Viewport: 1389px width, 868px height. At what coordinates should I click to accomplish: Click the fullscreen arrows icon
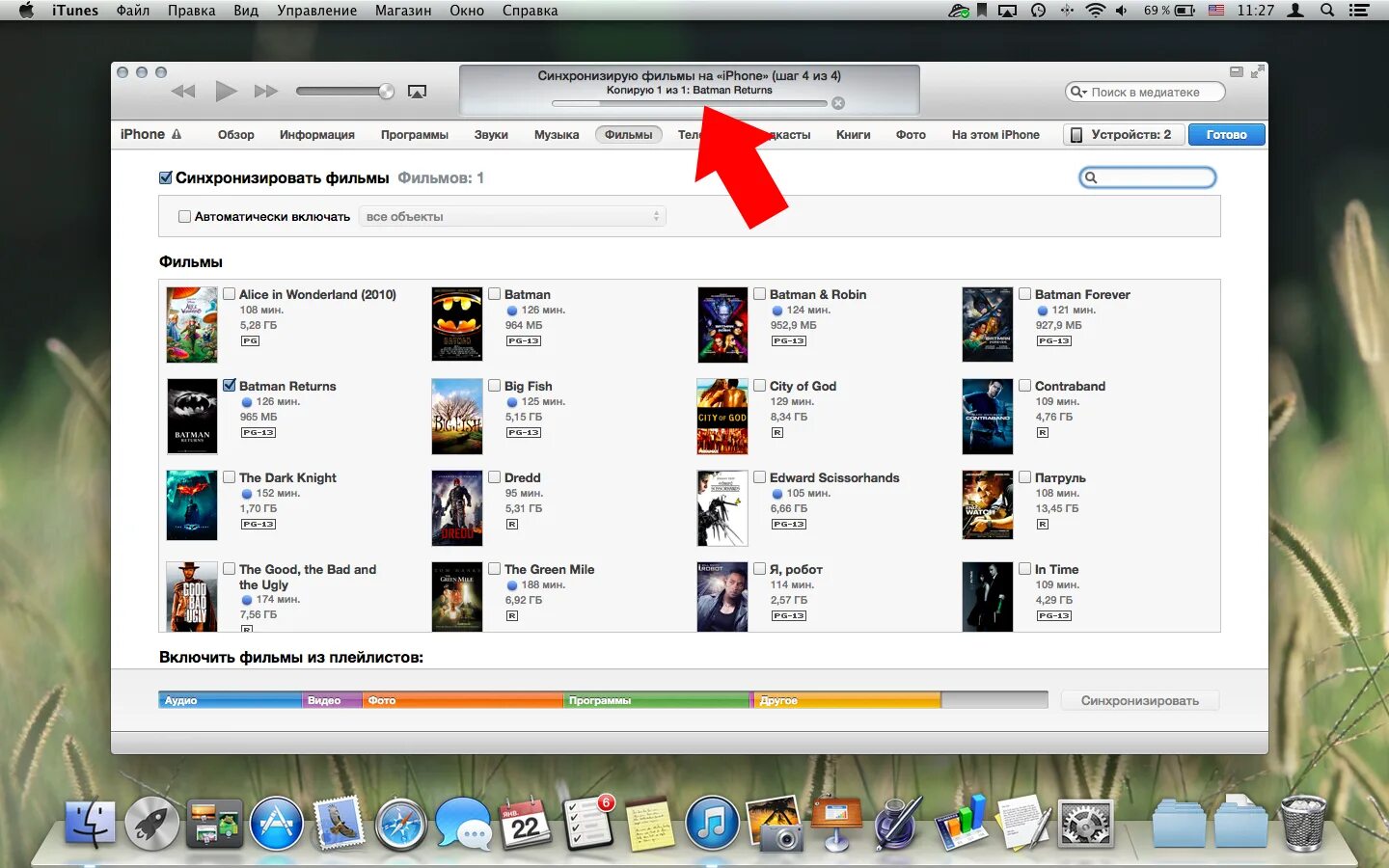[1257, 71]
